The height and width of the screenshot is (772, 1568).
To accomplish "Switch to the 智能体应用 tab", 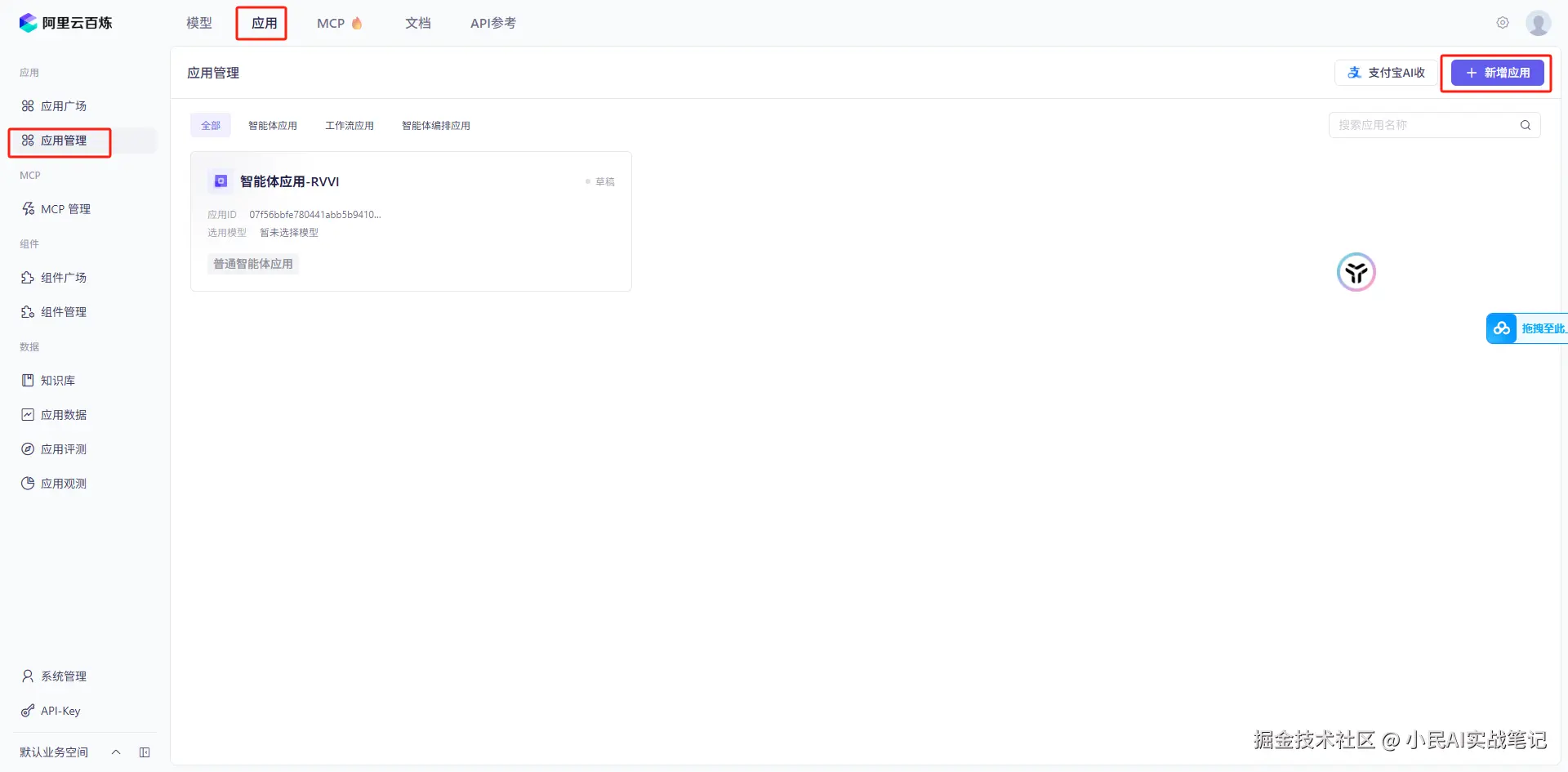I will pos(273,125).
